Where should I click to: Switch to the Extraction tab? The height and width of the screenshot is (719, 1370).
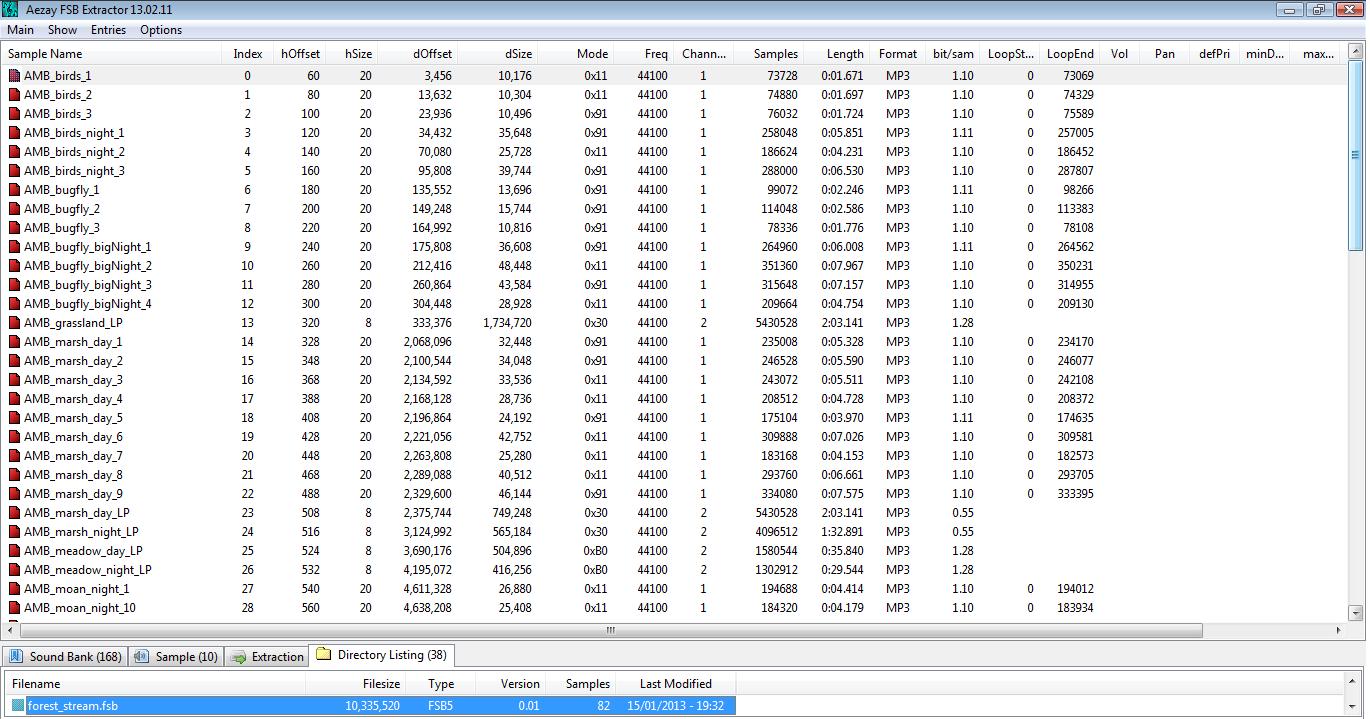pyautogui.click(x=267, y=657)
